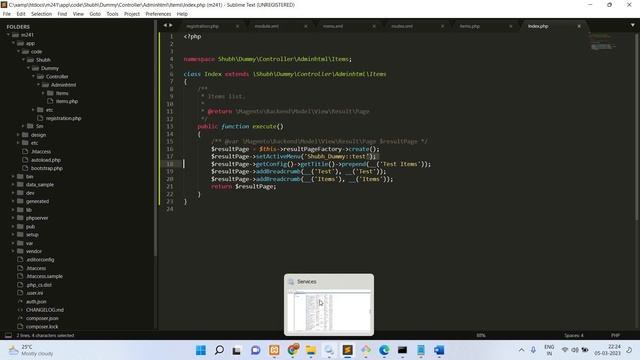This screenshot has width=640, height=360.
Task: Collapse the app folder
Action: point(13,43)
